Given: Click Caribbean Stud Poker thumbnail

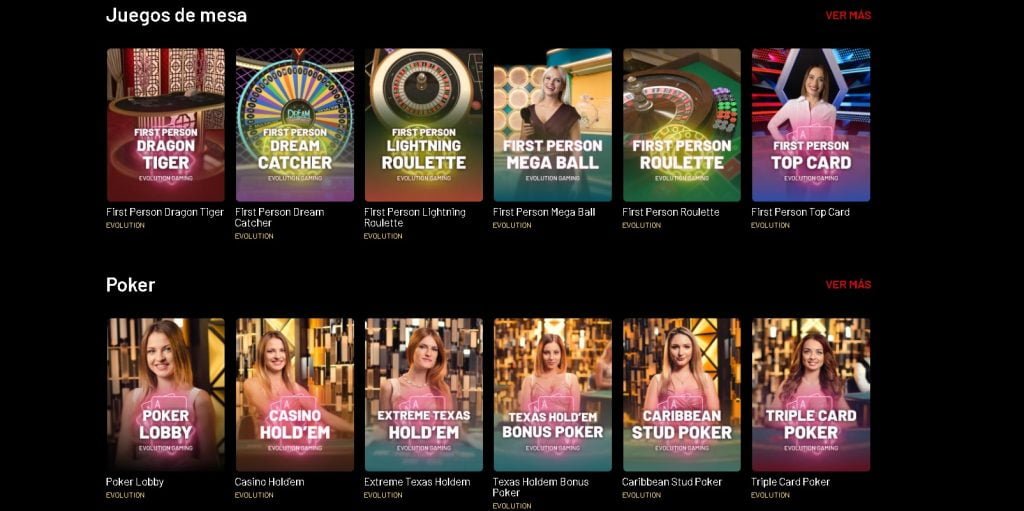Looking at the screenshot, I should [682, 395].
